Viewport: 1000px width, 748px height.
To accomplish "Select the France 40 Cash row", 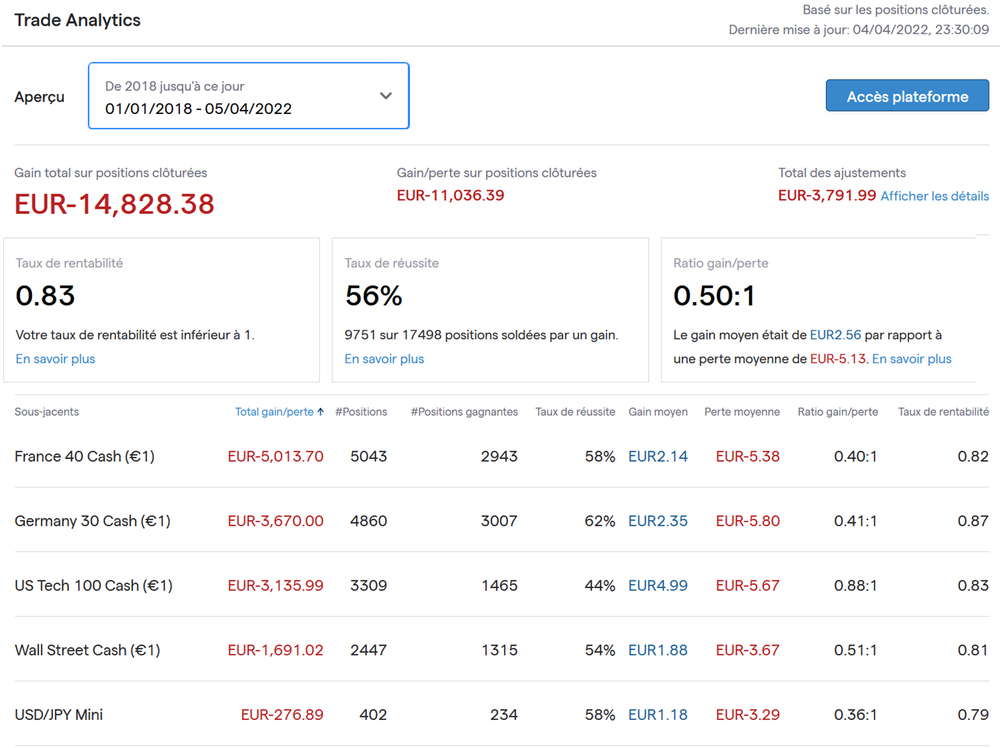I will [x=84, y=456].
